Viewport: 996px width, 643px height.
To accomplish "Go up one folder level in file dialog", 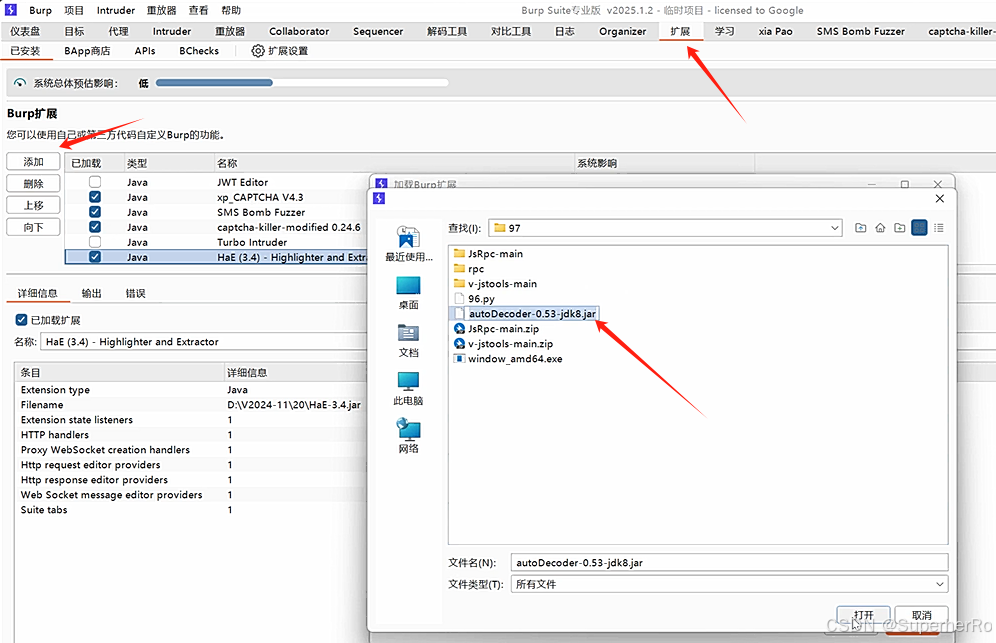I will [861, 228].
